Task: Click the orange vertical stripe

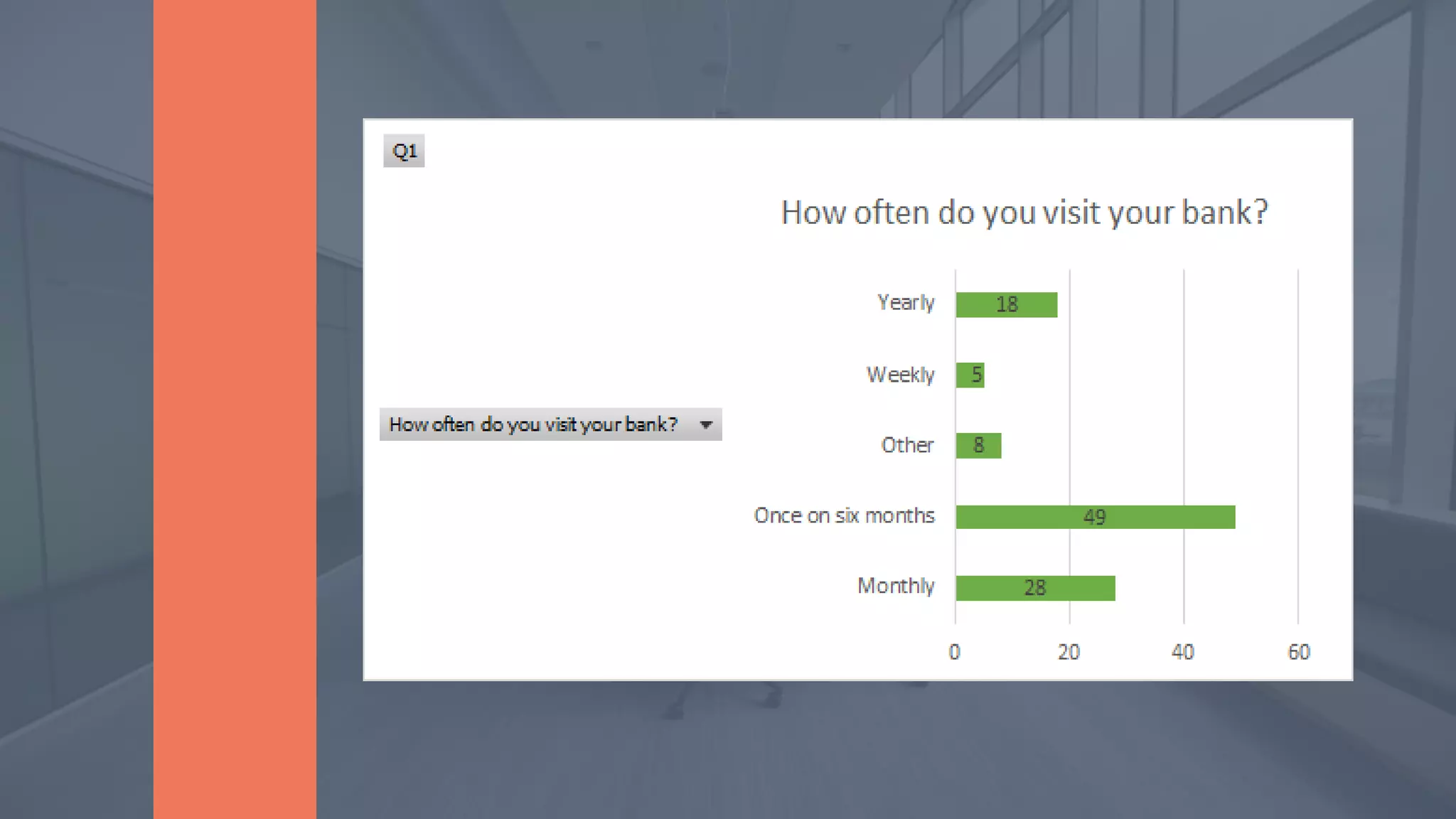Action: [235, 409]
